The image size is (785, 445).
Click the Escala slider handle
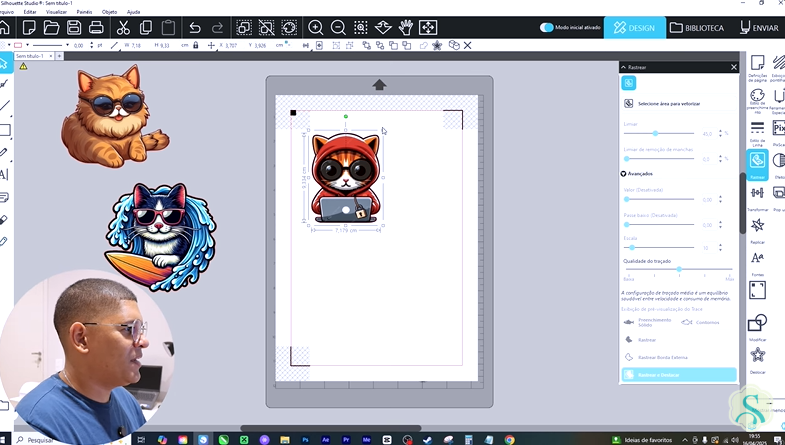tap(632, 248)
